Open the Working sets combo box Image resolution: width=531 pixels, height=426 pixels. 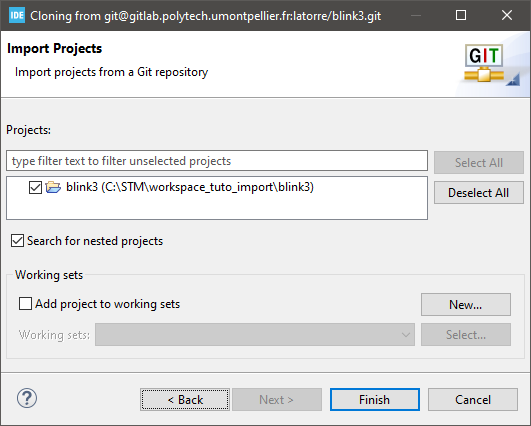point(255,335)
